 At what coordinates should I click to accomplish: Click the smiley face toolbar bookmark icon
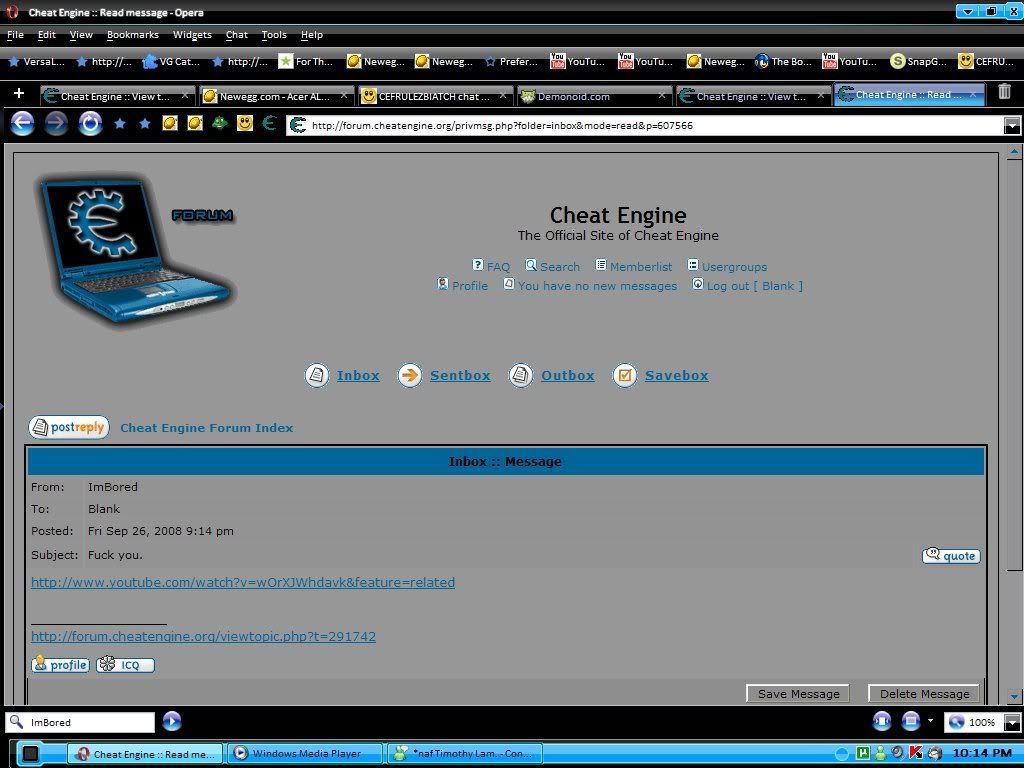click(x=244, y=124)
